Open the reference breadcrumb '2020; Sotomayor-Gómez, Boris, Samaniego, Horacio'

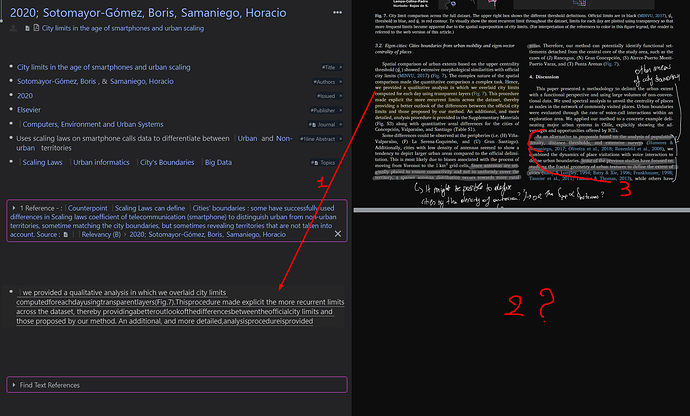point(208,234)
